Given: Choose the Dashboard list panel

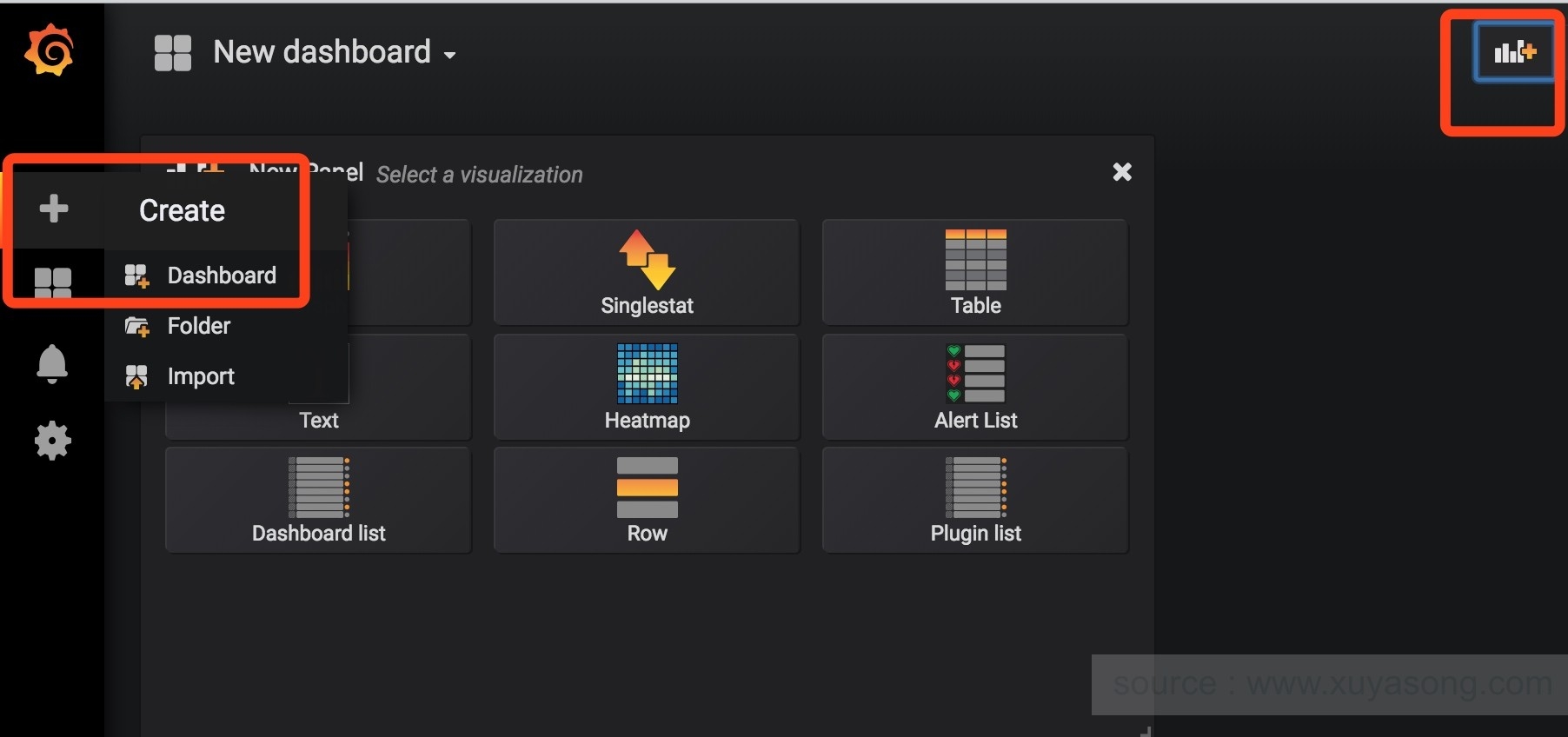Looking at the screenshot, I should (318, 500).
